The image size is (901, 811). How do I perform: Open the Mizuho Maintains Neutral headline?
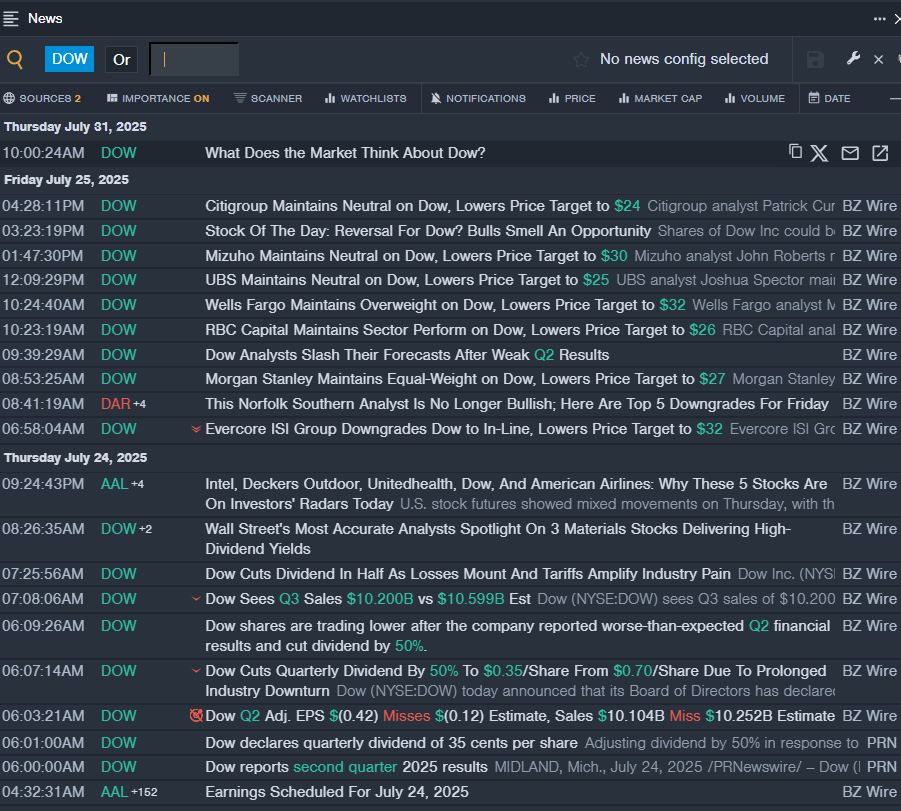416,256
